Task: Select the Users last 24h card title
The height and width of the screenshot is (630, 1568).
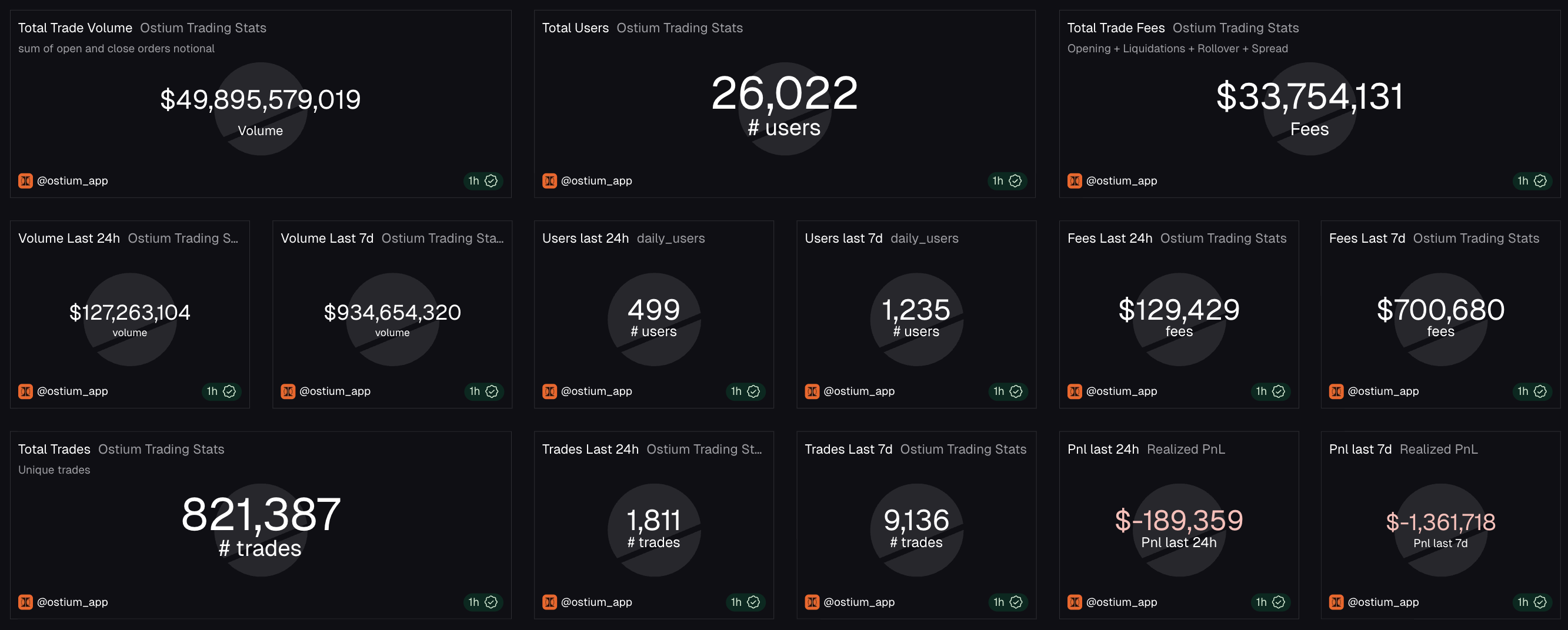Action: [585, 238]
